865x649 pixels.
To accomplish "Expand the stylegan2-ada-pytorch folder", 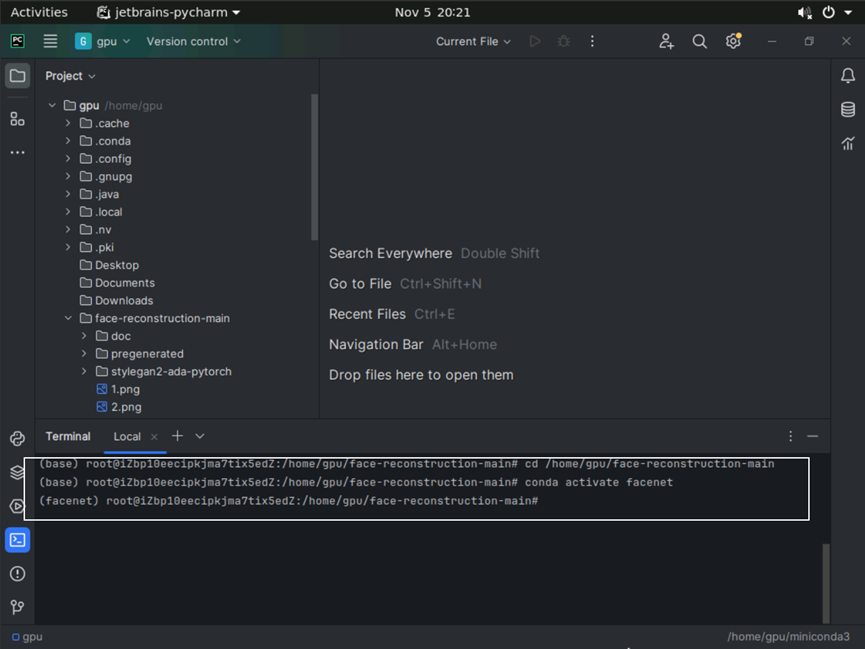I will [84, 371].
